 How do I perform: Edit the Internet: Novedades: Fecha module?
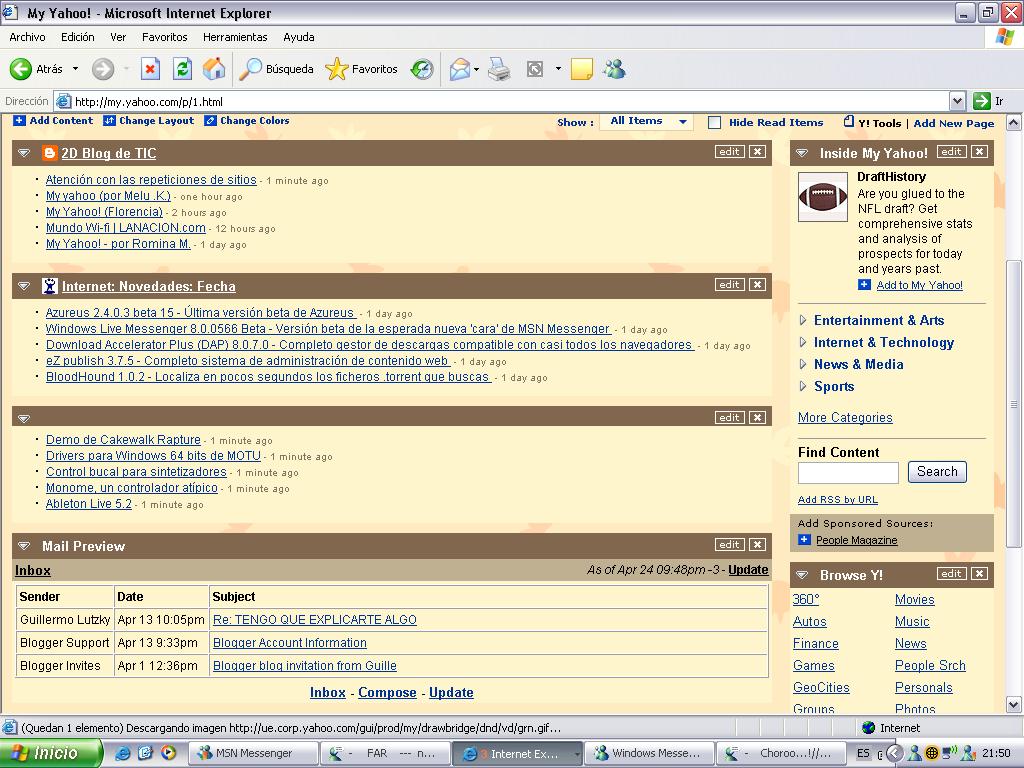tap(729, 284)
